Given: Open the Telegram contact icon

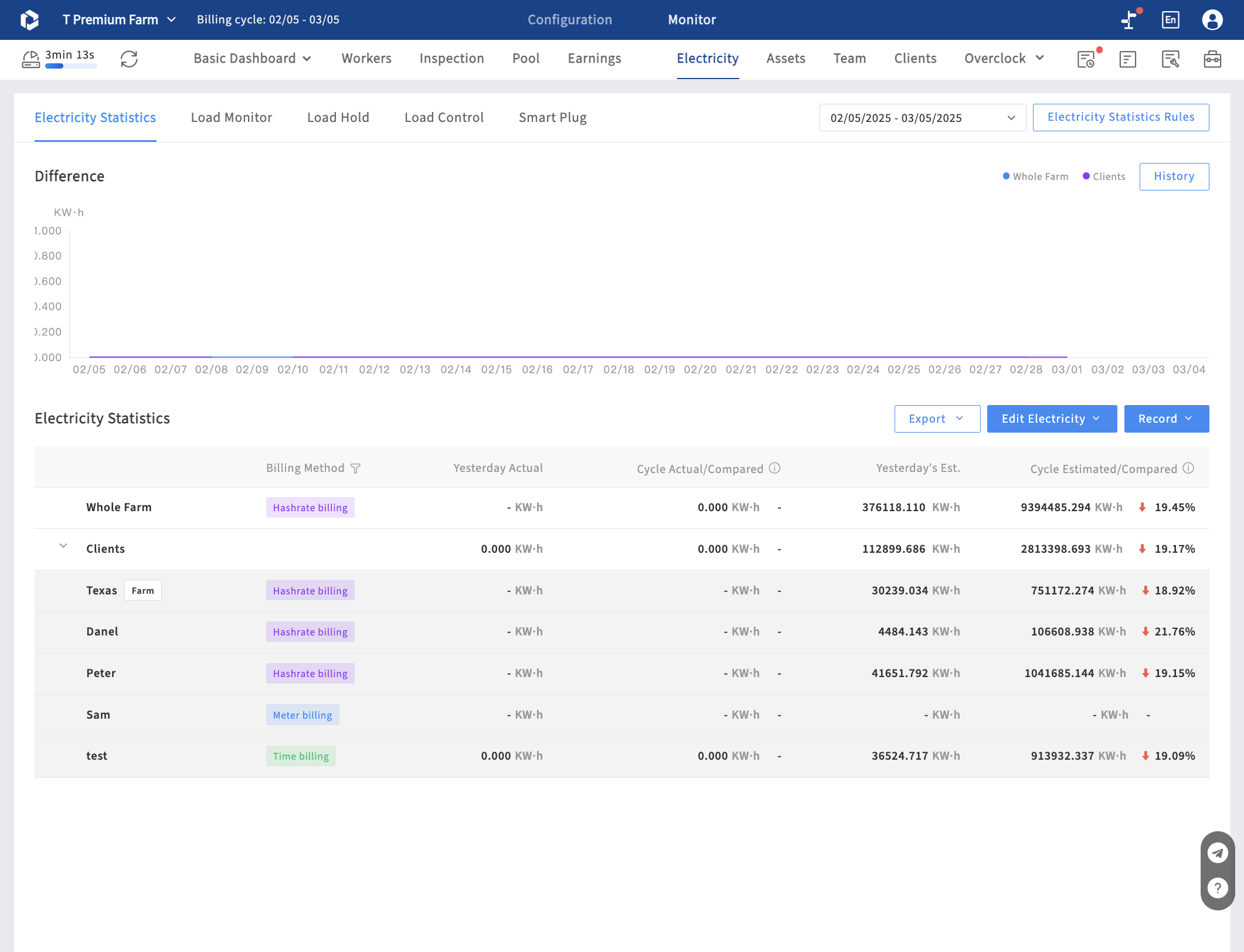Looking at the screenshot, I should (x=1218, y=853).
